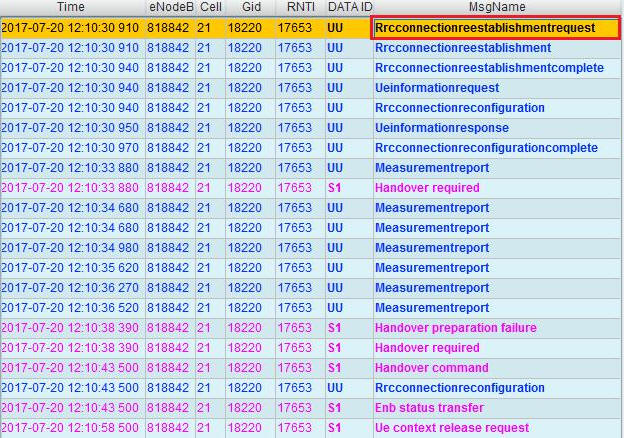Click the MsgName column header
The height and width of the screenshot is (438, 624).
click(x=496, y=7)
